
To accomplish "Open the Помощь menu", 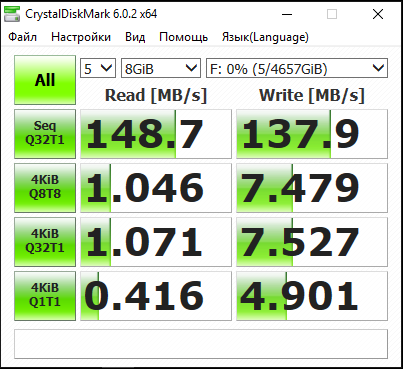I will [x=183, y=37].
